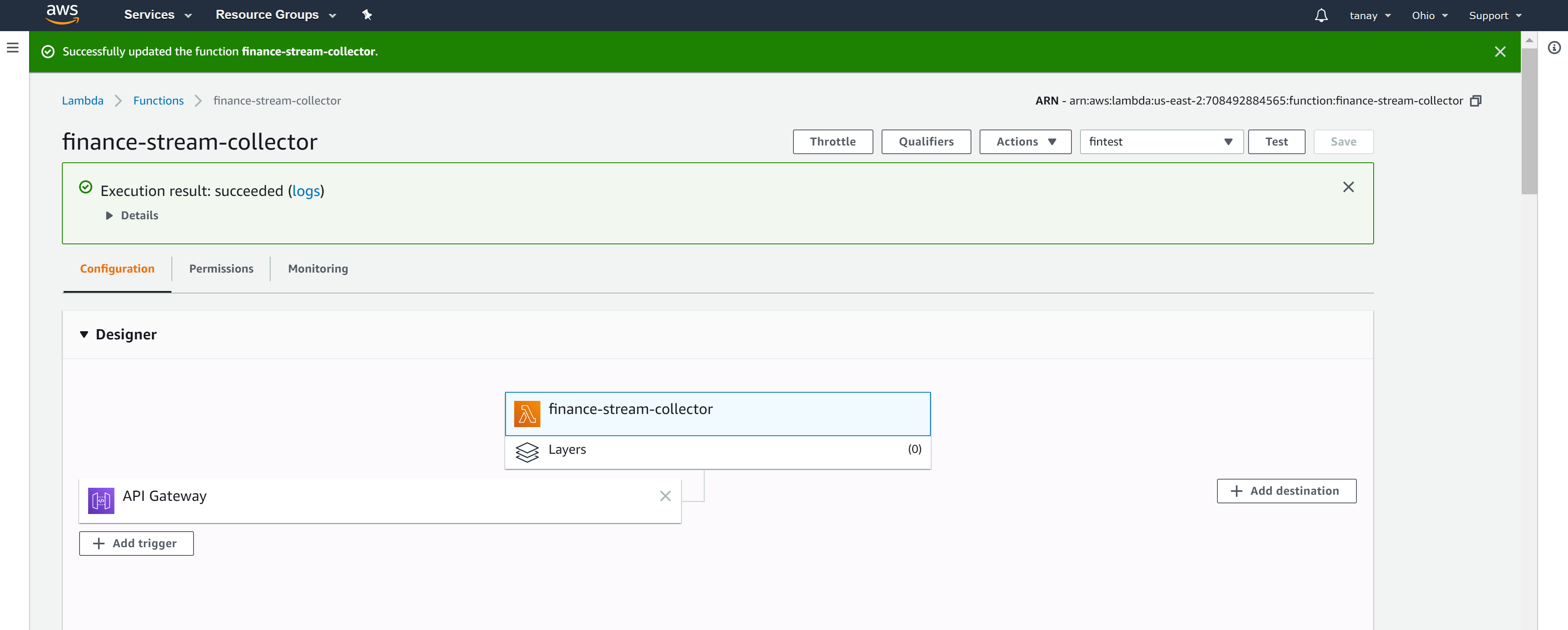Open the hamburger navigation menu

click(13, 48)
